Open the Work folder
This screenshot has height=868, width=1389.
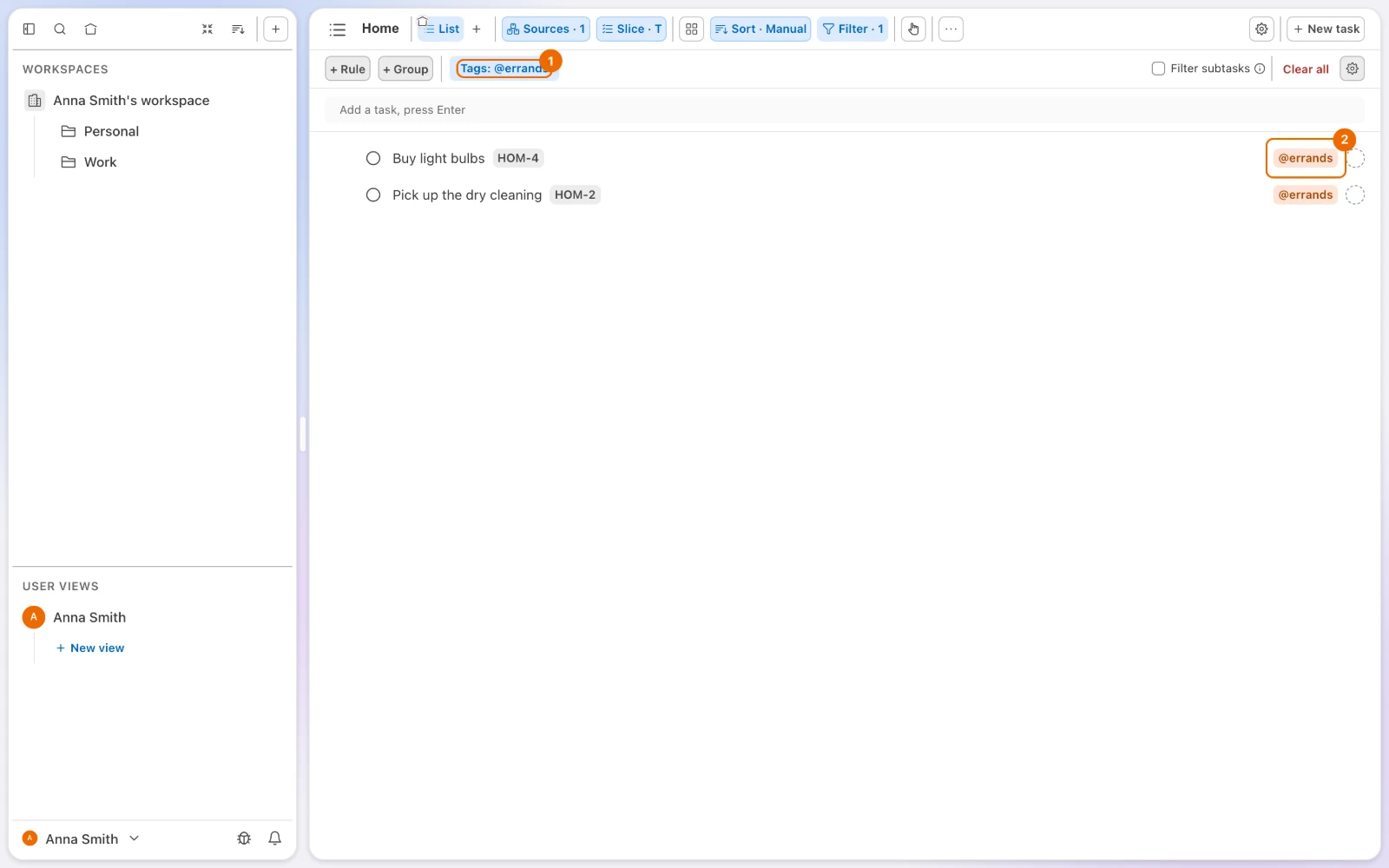[x=100, y=162]
